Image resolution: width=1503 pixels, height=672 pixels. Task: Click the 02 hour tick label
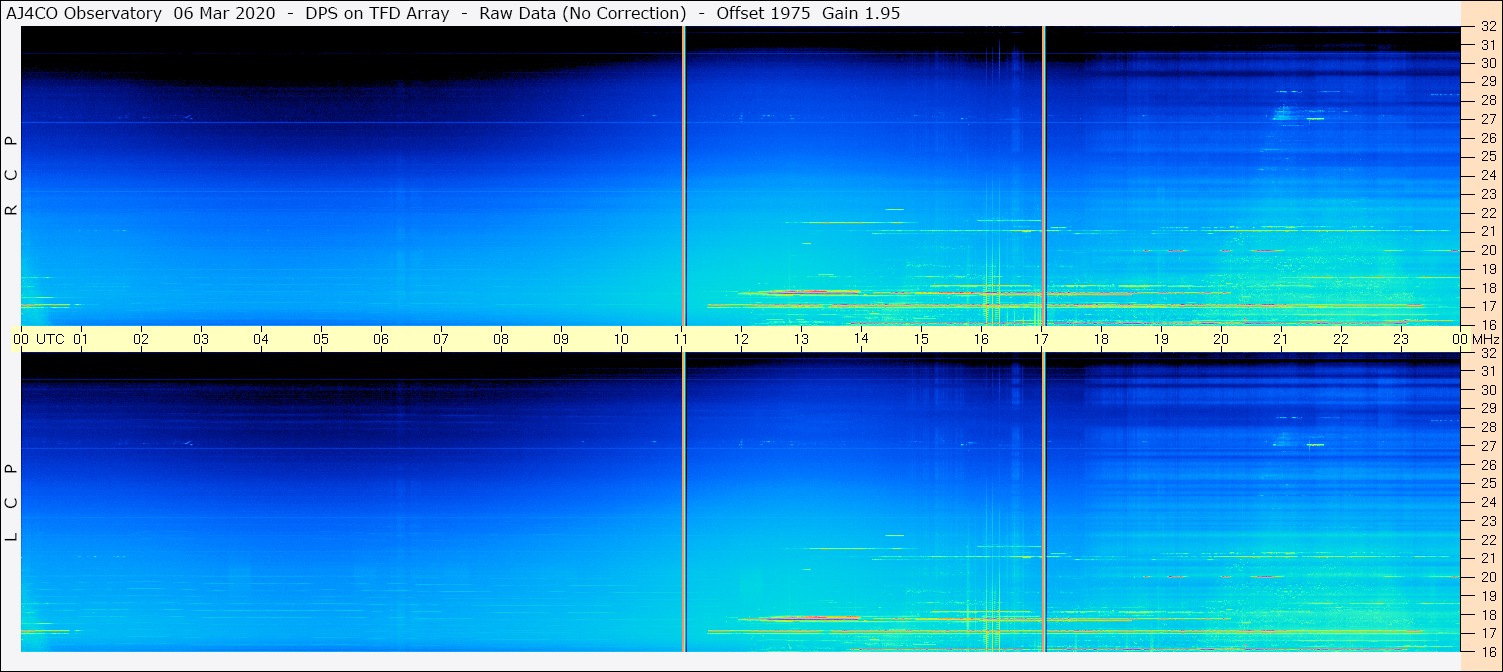(x=141, y=339)
